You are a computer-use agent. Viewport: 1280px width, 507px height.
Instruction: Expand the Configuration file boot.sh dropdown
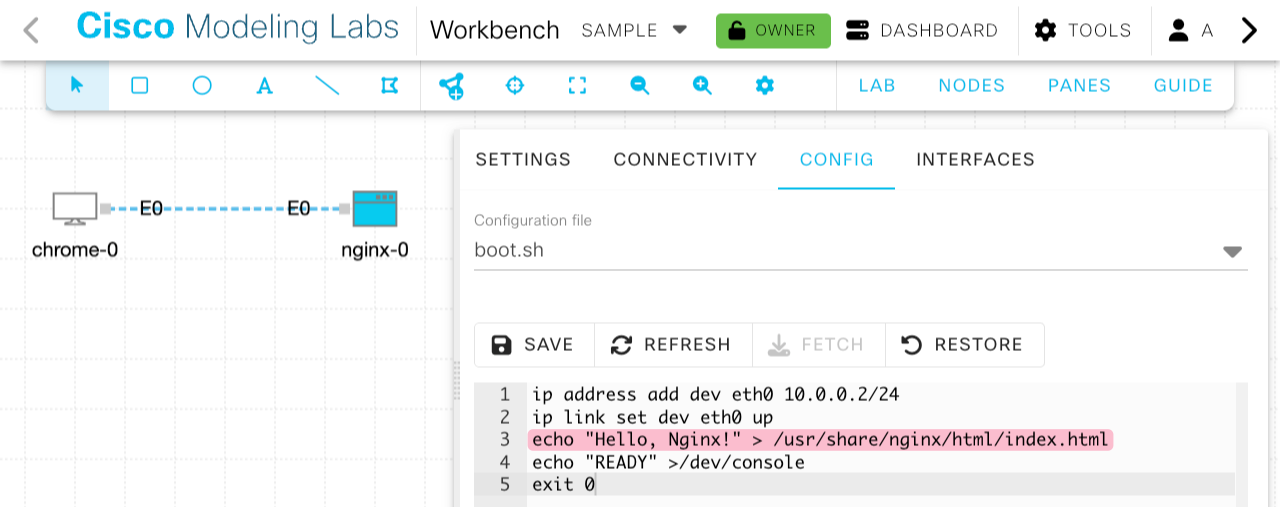point(861,250)
